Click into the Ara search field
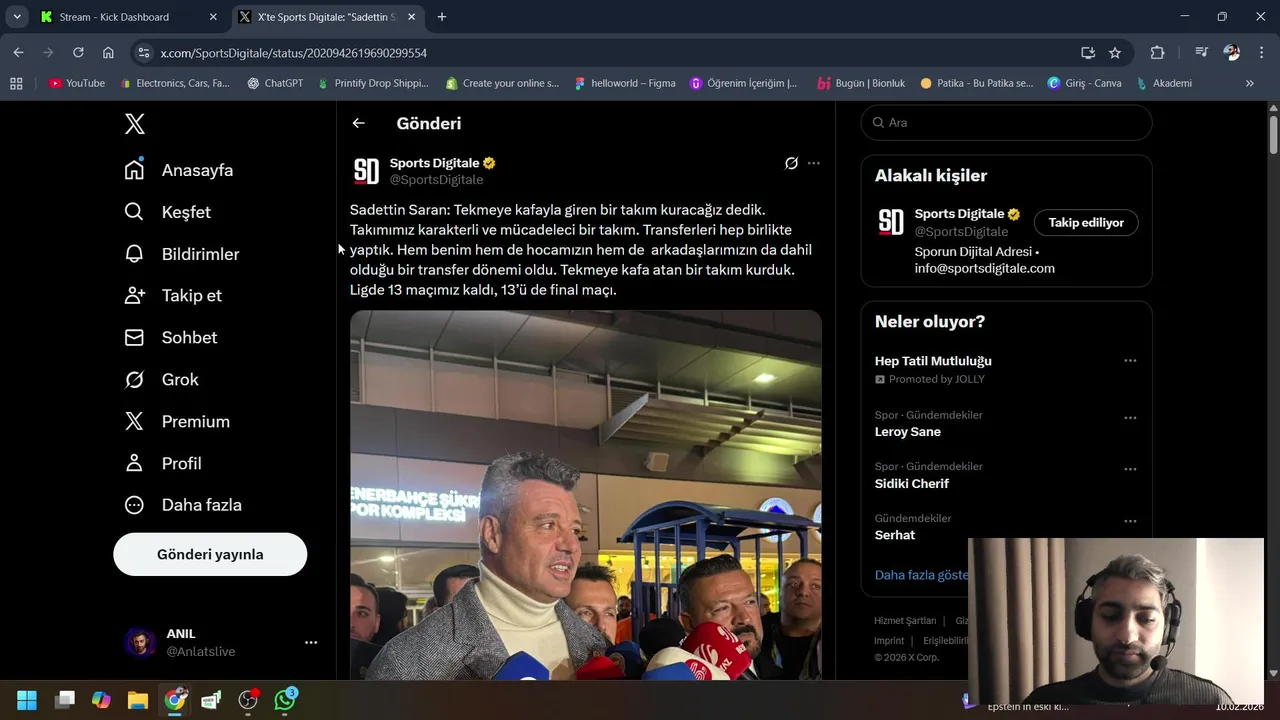 (1006, 123)
